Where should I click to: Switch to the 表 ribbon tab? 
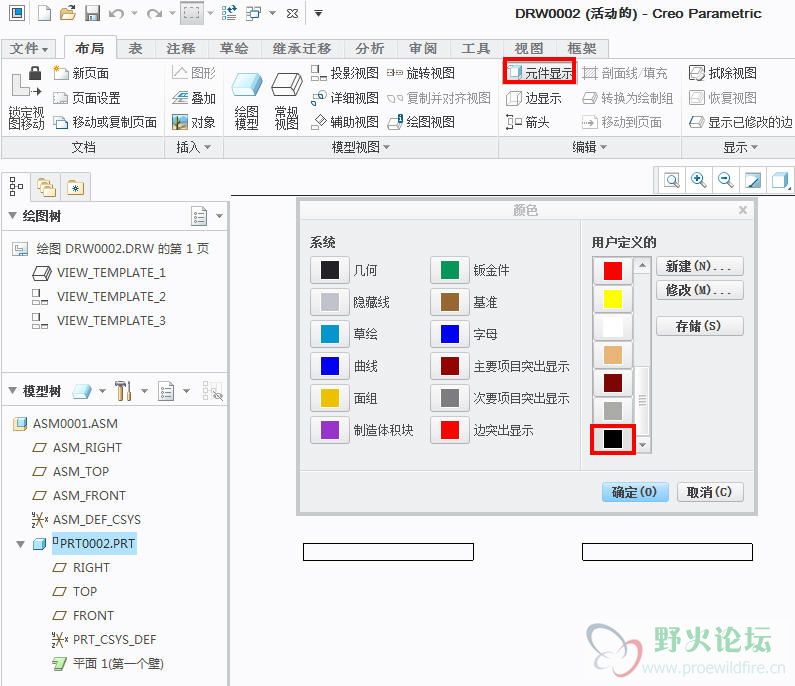coord(135,49)
